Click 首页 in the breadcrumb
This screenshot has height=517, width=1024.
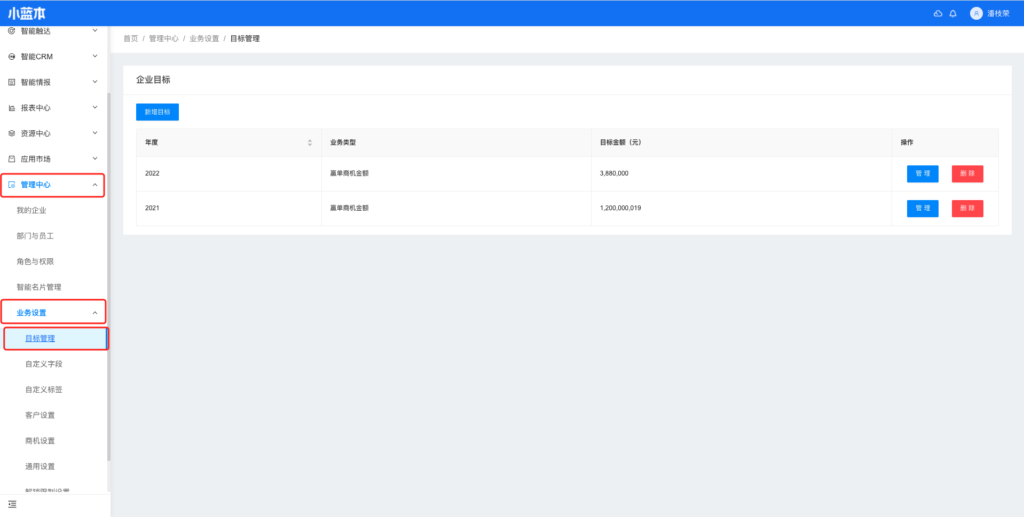click(130, 38)
